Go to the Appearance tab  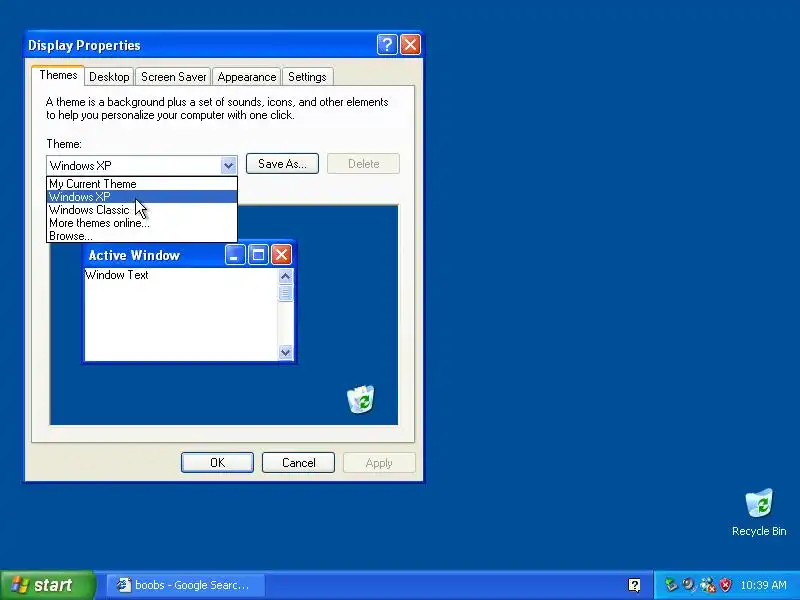(x=246, y=77)
